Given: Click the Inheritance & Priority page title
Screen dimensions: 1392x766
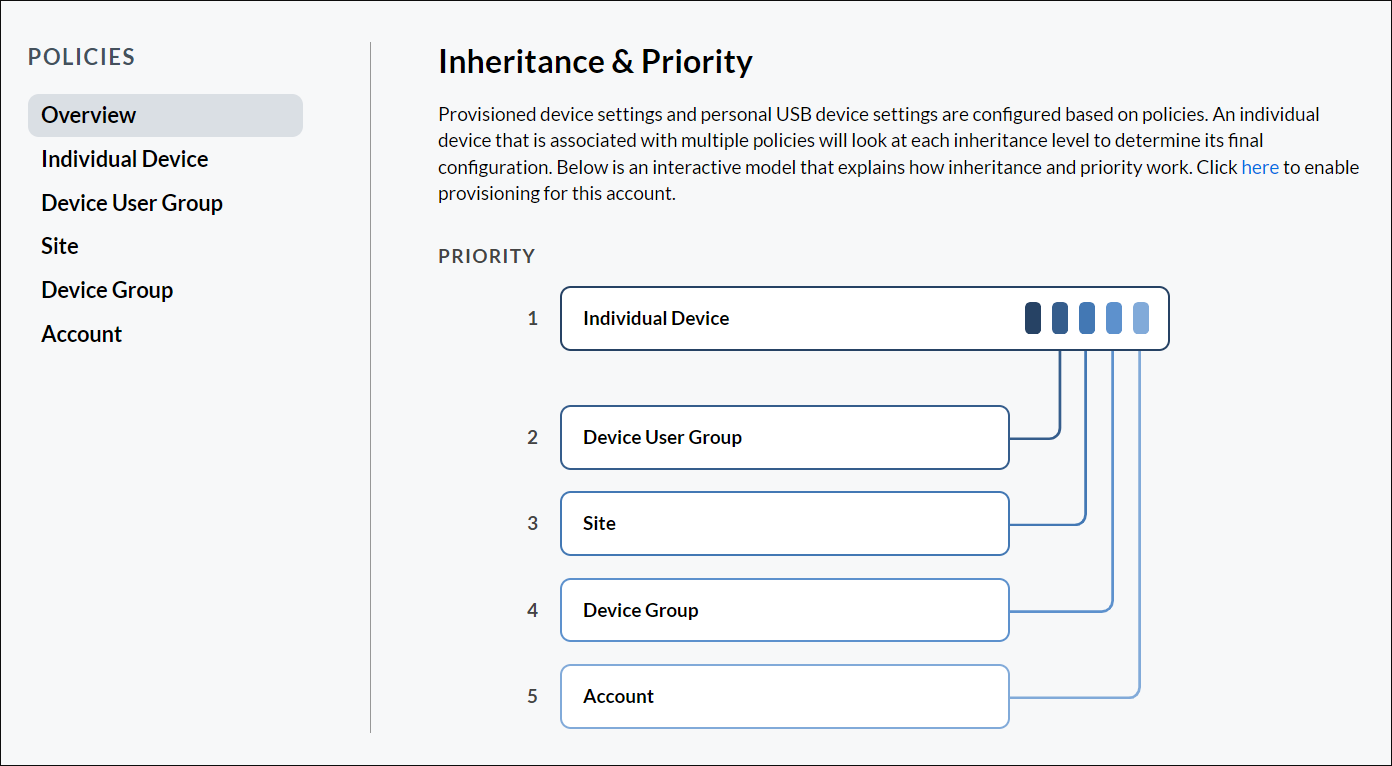Looking at the screenshot, I should click(x=594, y=61).
